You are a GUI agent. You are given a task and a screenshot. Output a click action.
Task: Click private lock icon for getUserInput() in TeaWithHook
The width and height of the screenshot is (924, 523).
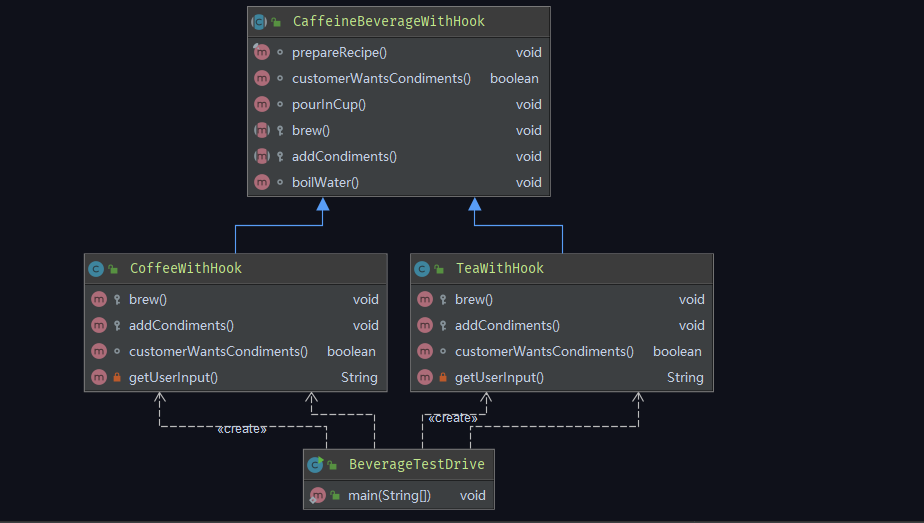coord(443,377)
